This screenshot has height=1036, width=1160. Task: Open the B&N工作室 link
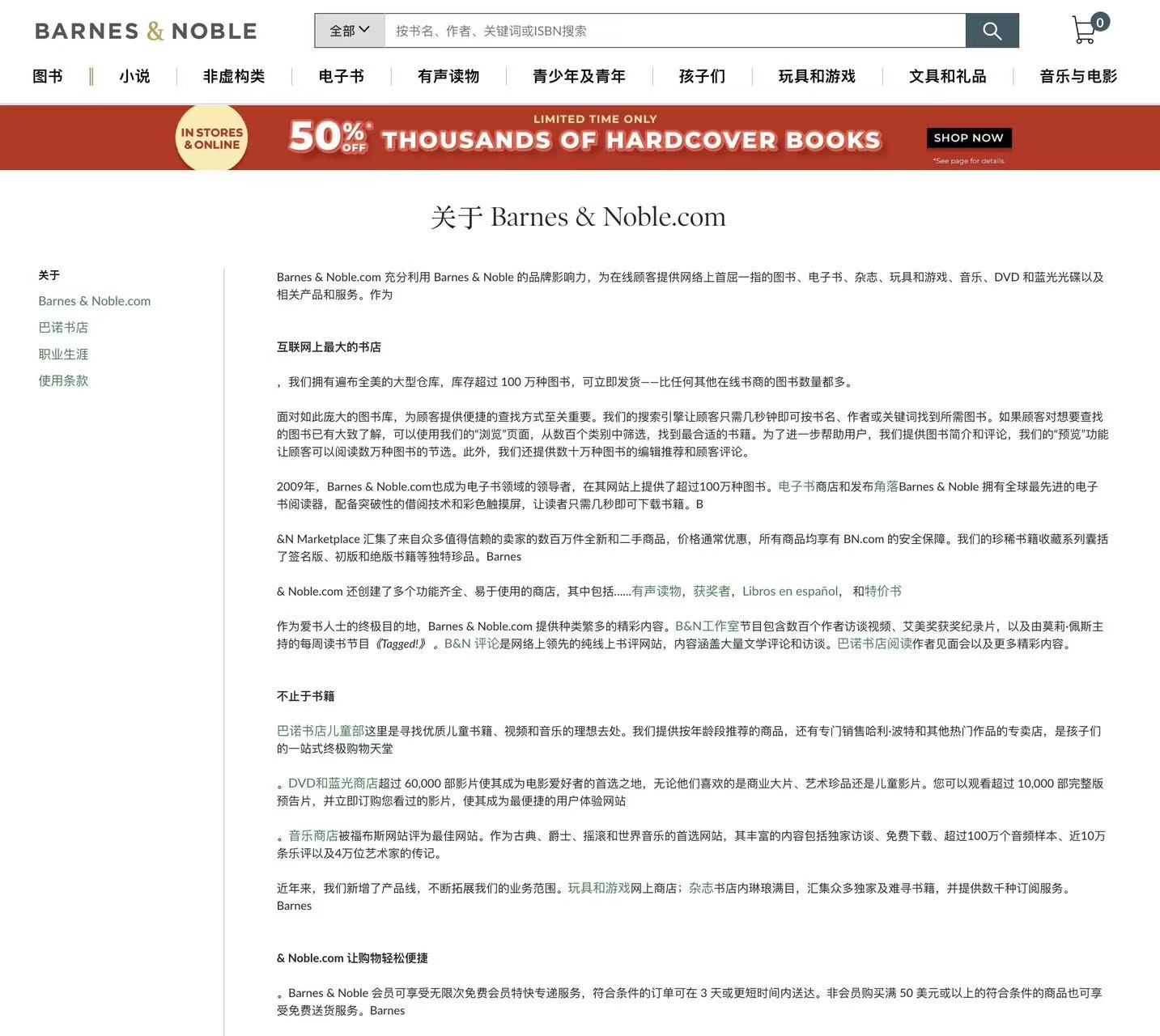[707, 626]
